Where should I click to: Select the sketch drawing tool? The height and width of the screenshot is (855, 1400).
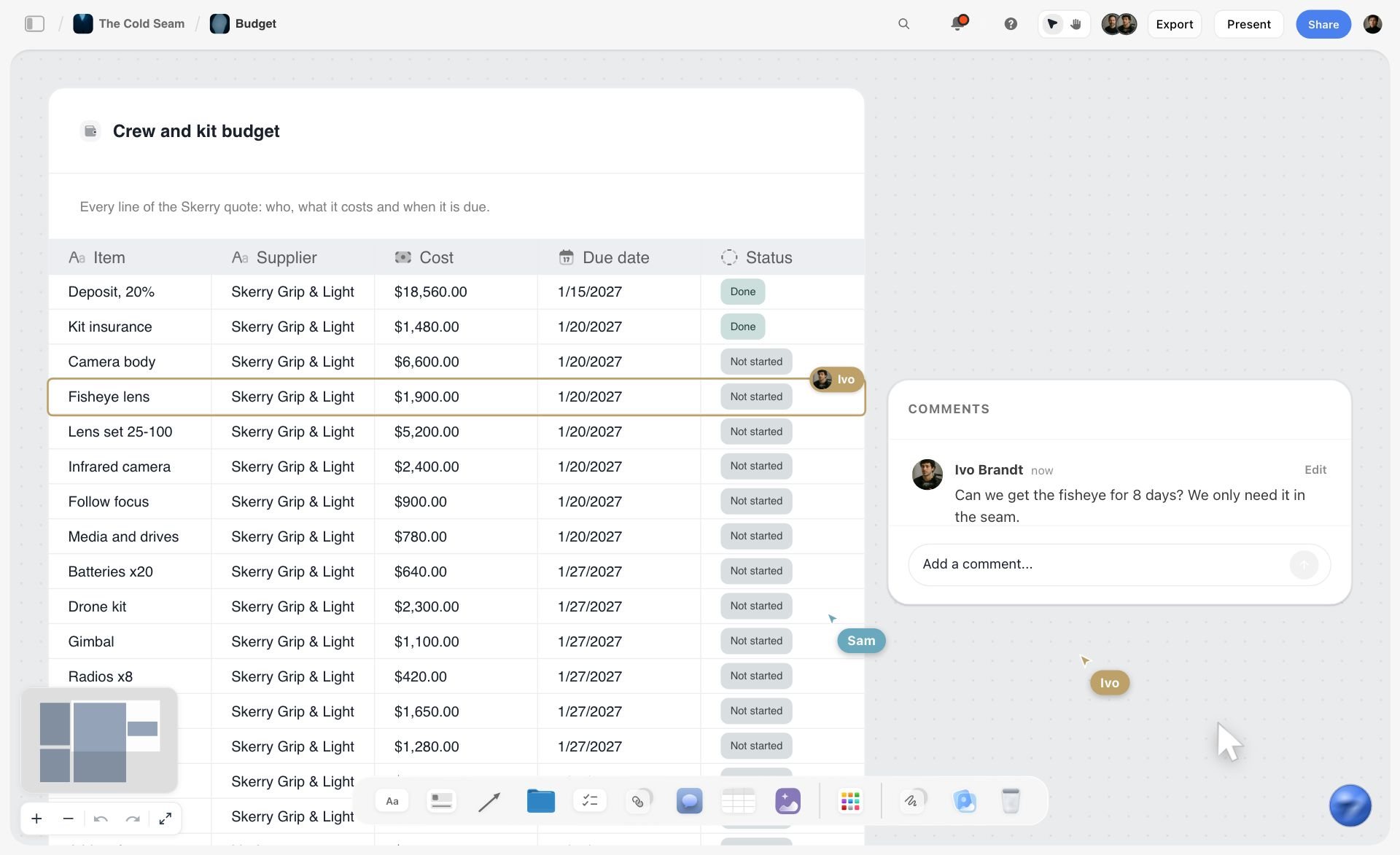tap(912, 801)
